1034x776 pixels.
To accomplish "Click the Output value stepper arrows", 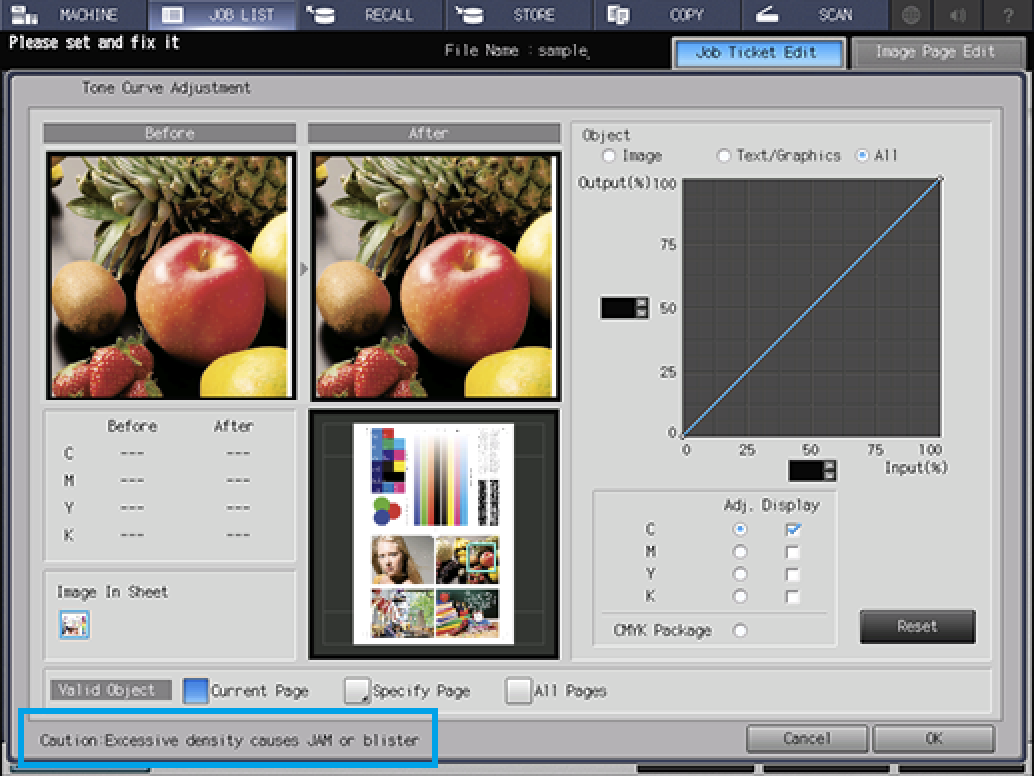I will (x=641, y=308).
